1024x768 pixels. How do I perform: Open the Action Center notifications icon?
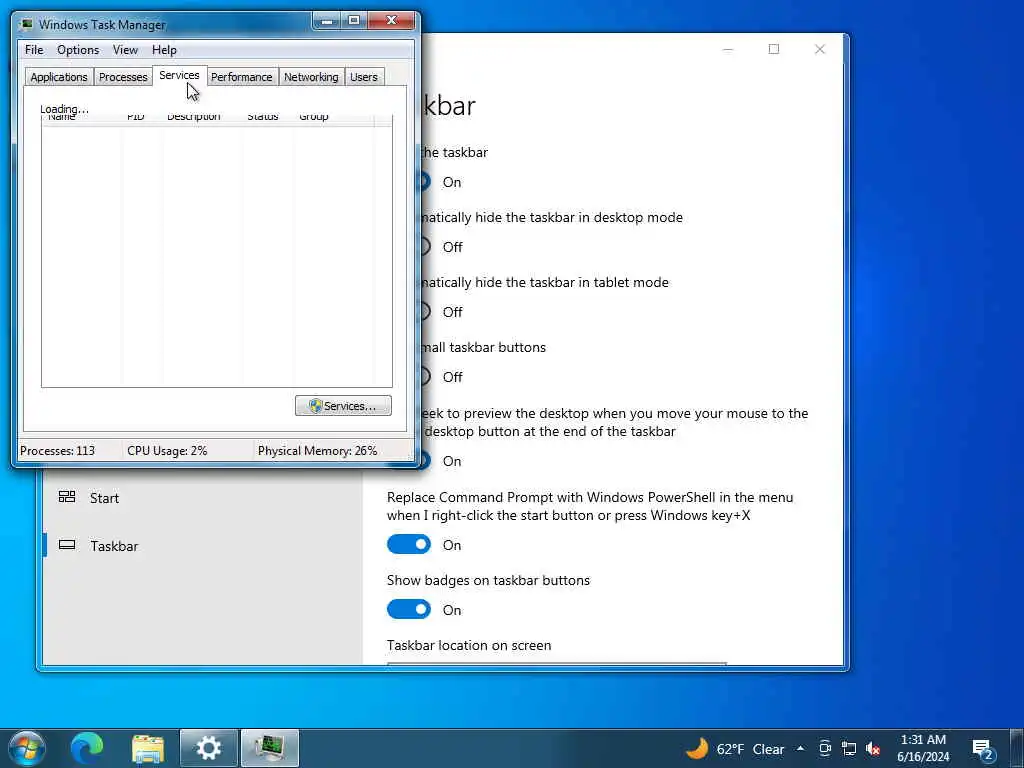[x=983, y=750]
